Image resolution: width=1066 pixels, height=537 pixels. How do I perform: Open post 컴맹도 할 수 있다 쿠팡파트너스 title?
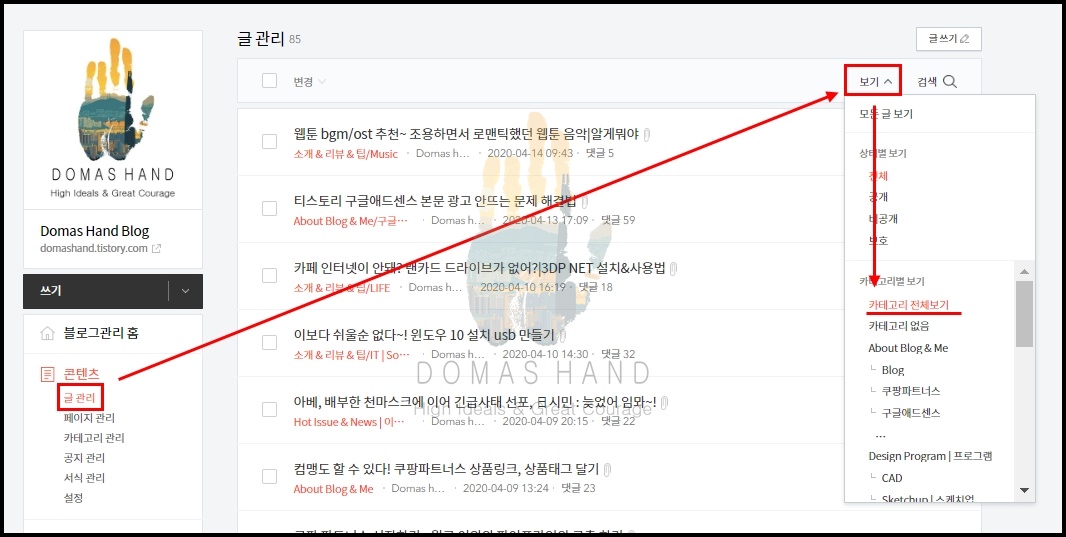click(x=447, y=470)
